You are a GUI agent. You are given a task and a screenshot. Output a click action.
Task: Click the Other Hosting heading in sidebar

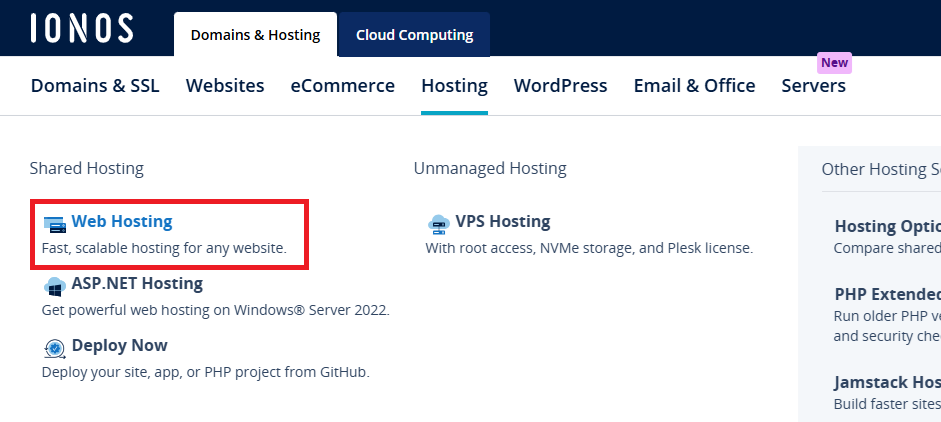[x=881, y=169]
